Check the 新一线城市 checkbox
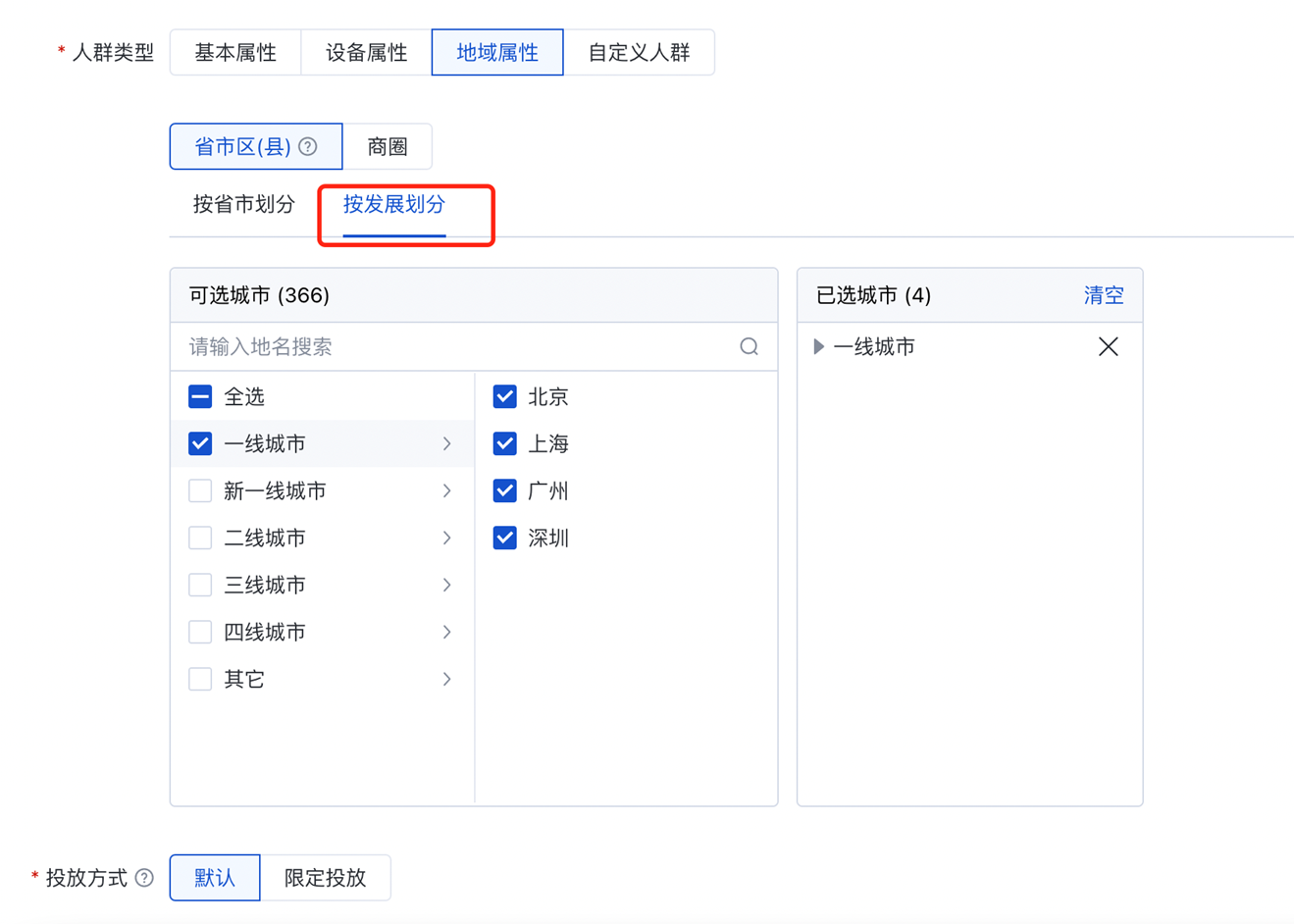This screenshot has height=924, width=1294. pyautogui.click(x=200, y=490)
